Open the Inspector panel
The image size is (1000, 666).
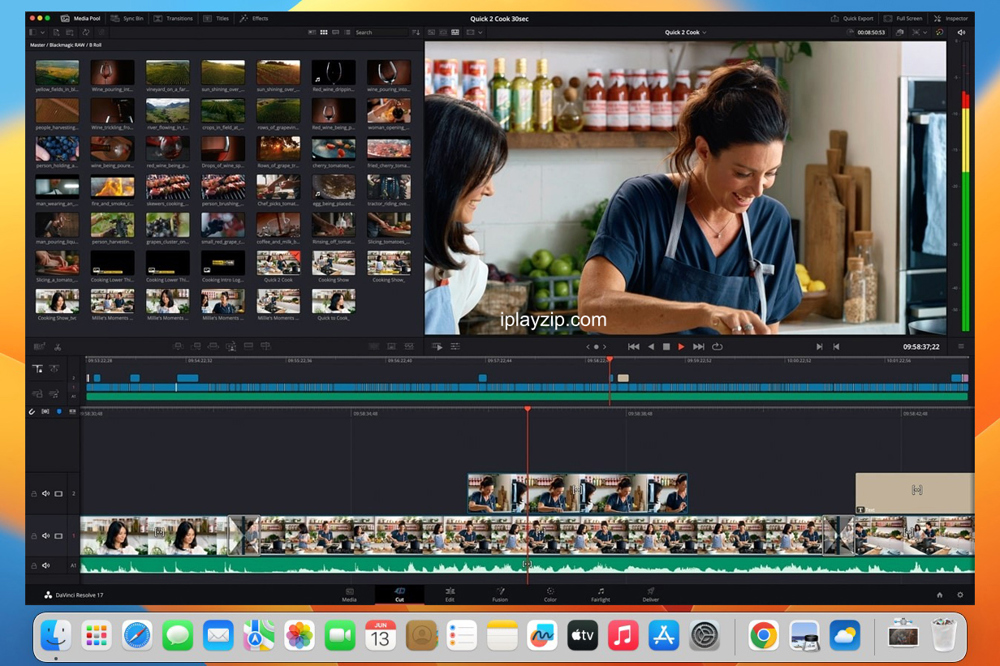click(951, 18)
